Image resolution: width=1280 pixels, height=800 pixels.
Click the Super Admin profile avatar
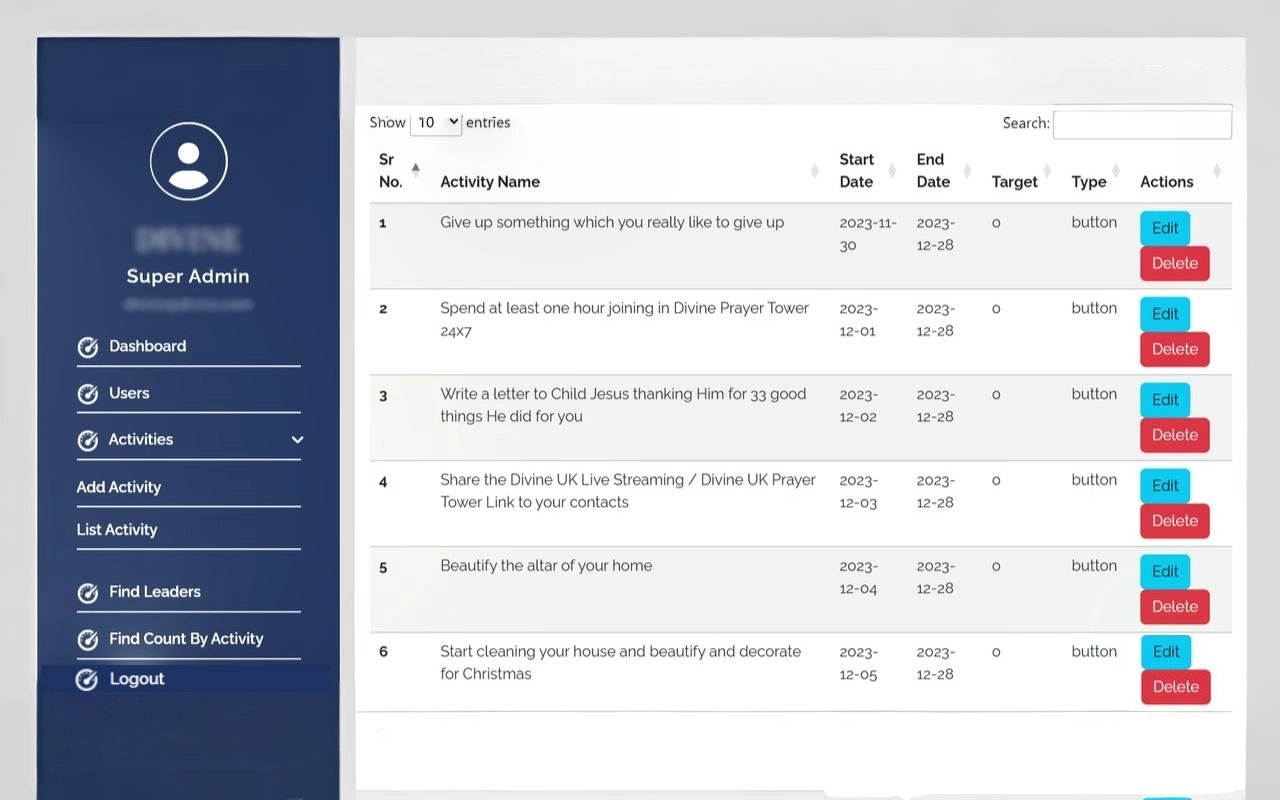(188, 161)
